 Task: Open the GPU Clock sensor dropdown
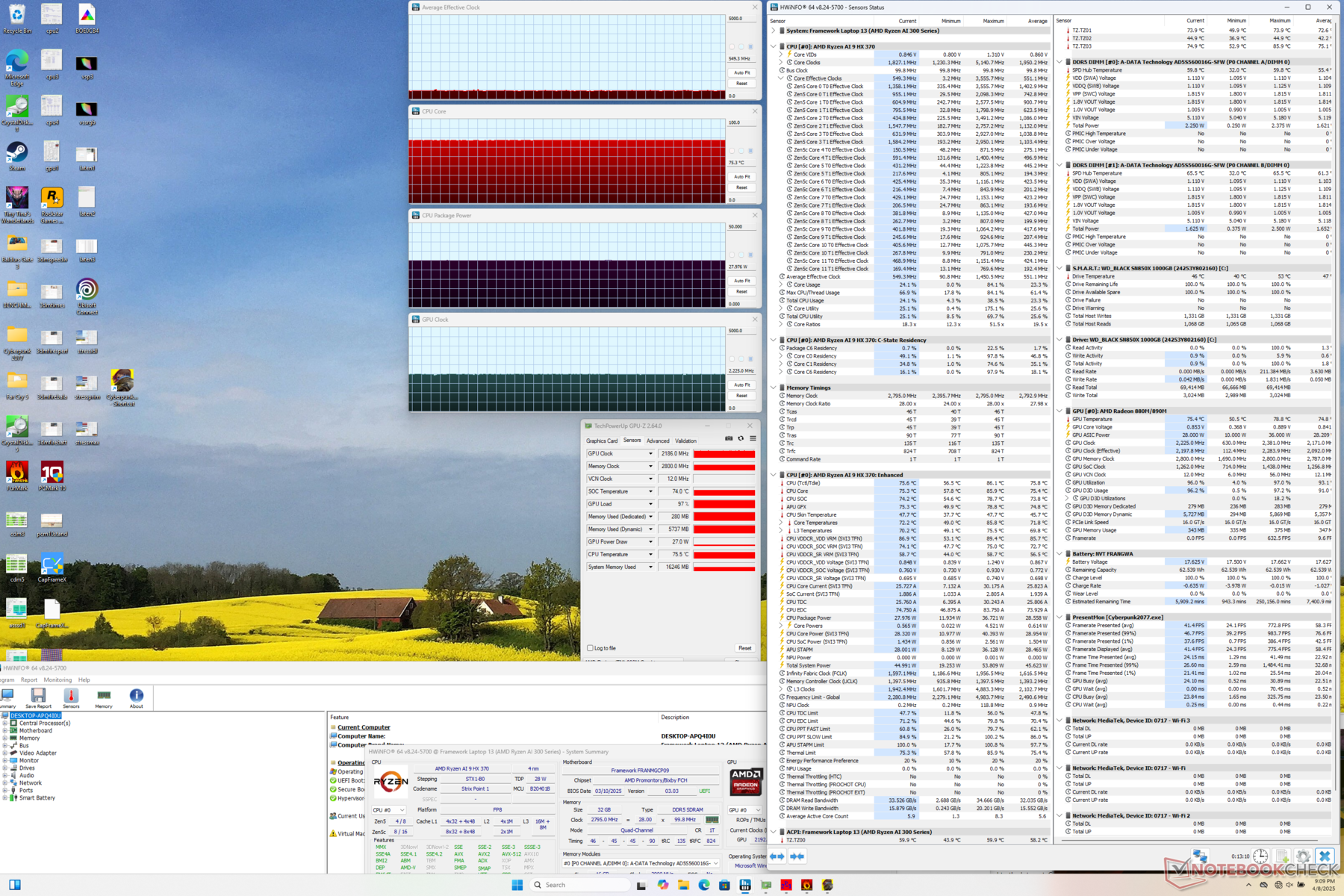tap(650, 454)
